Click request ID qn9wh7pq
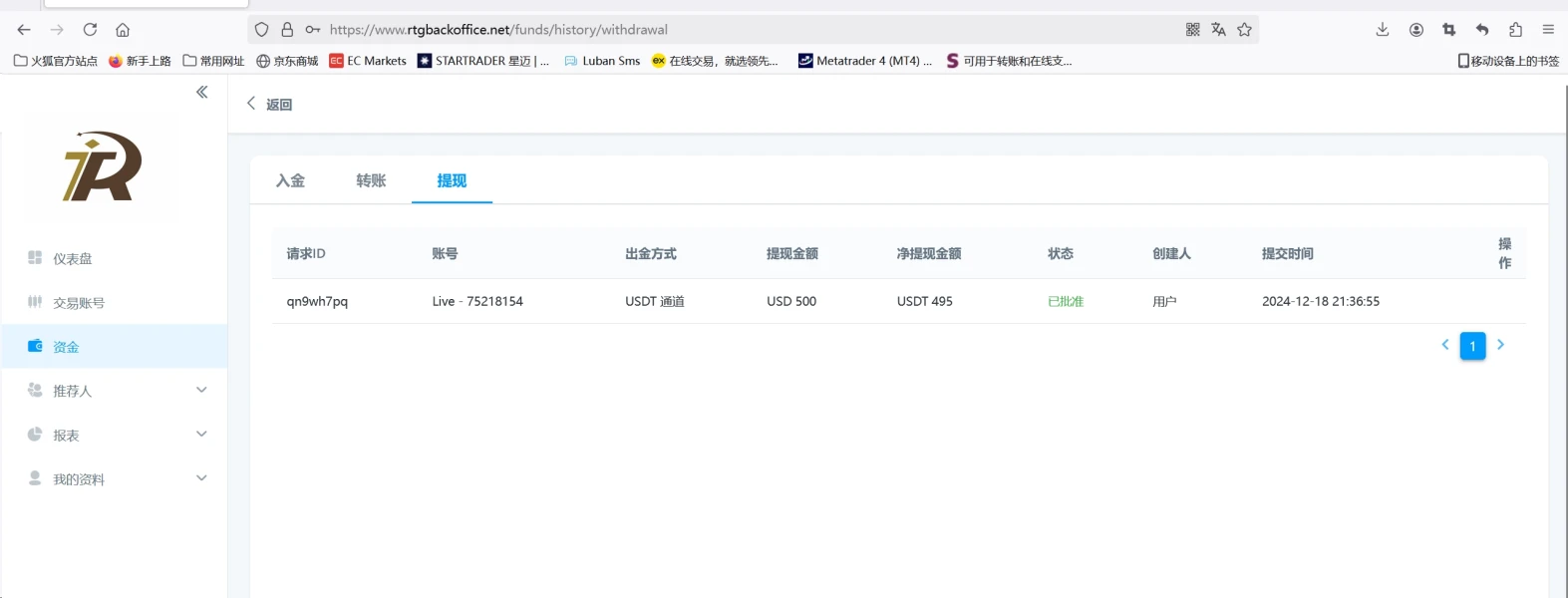 coord(317,301)
